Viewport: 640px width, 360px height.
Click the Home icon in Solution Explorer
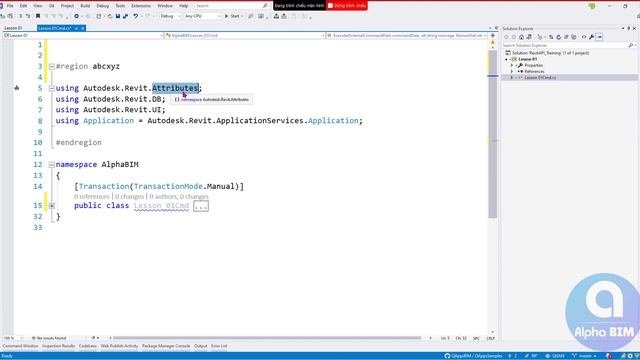521,37
